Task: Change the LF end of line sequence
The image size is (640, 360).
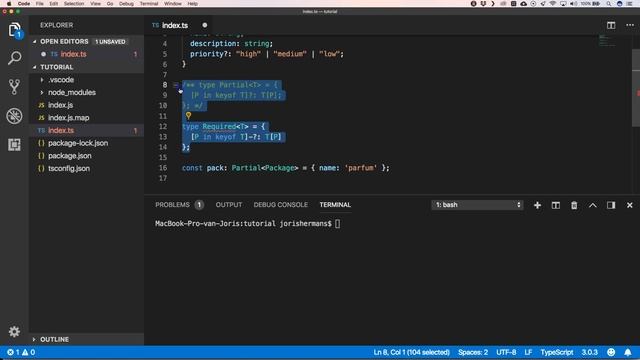Action: 528,352
